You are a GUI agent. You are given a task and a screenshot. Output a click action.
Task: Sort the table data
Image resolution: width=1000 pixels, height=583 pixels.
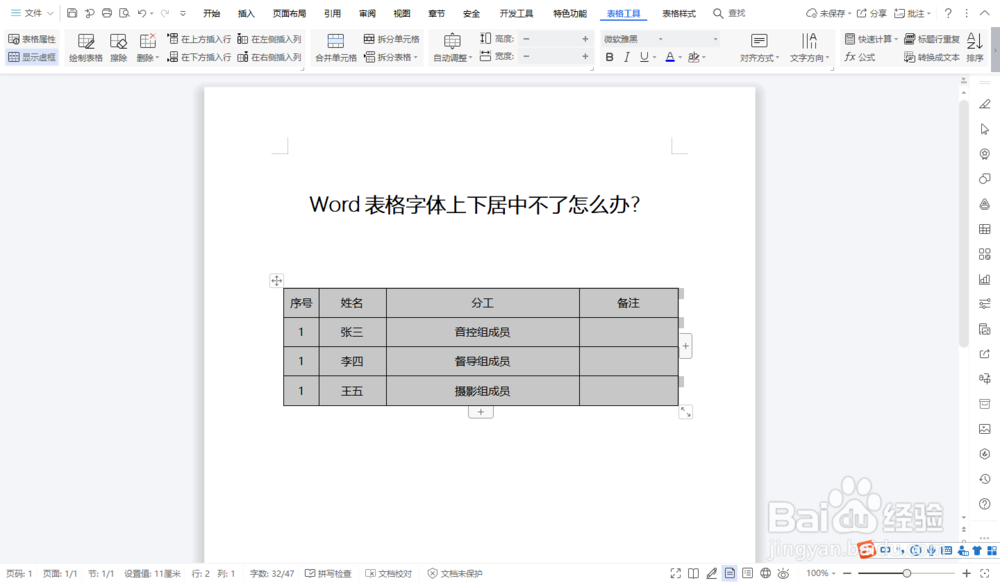(x=975, y=48)
